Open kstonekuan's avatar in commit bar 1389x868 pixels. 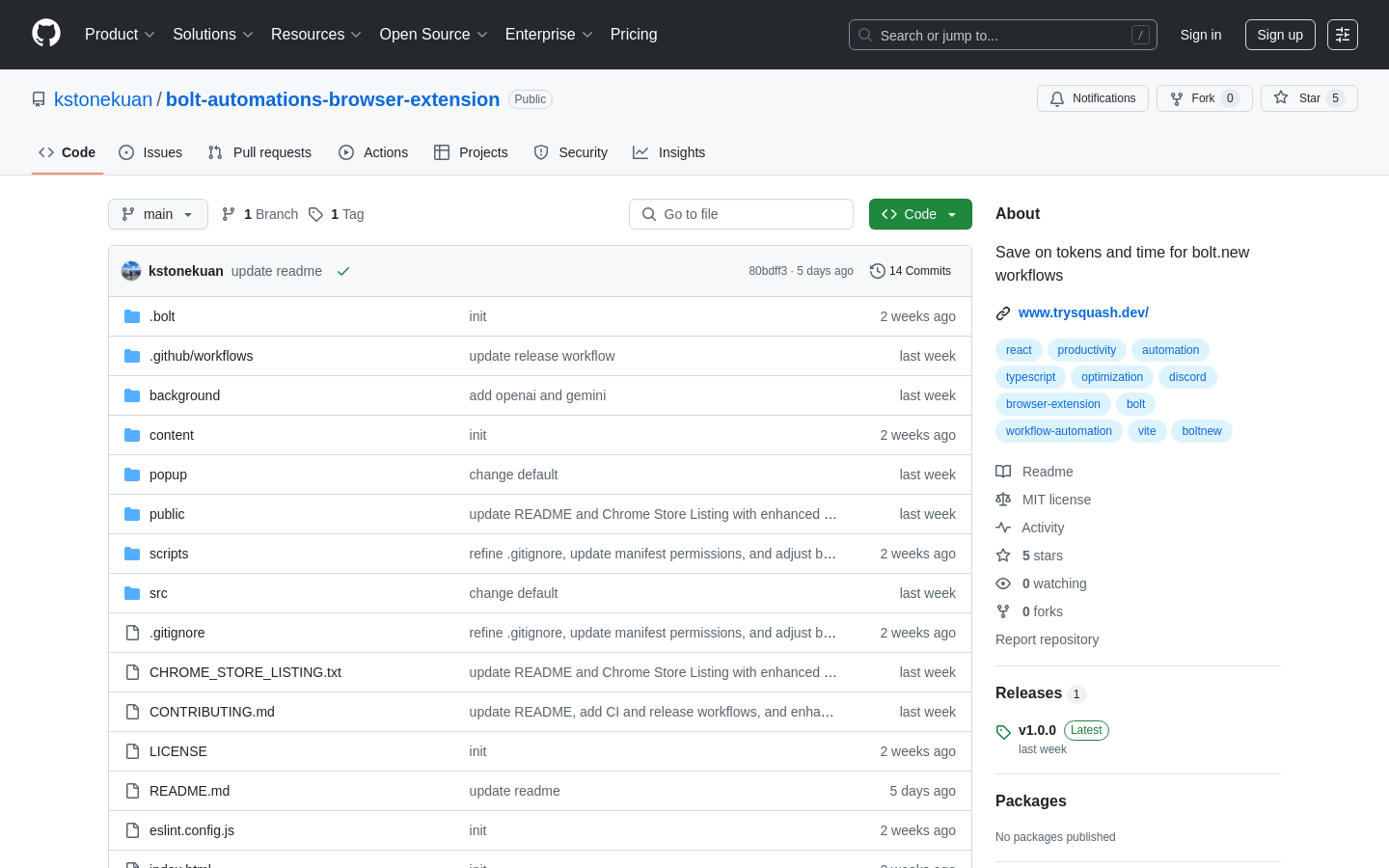pyautogui.click(x=131, y=271)
